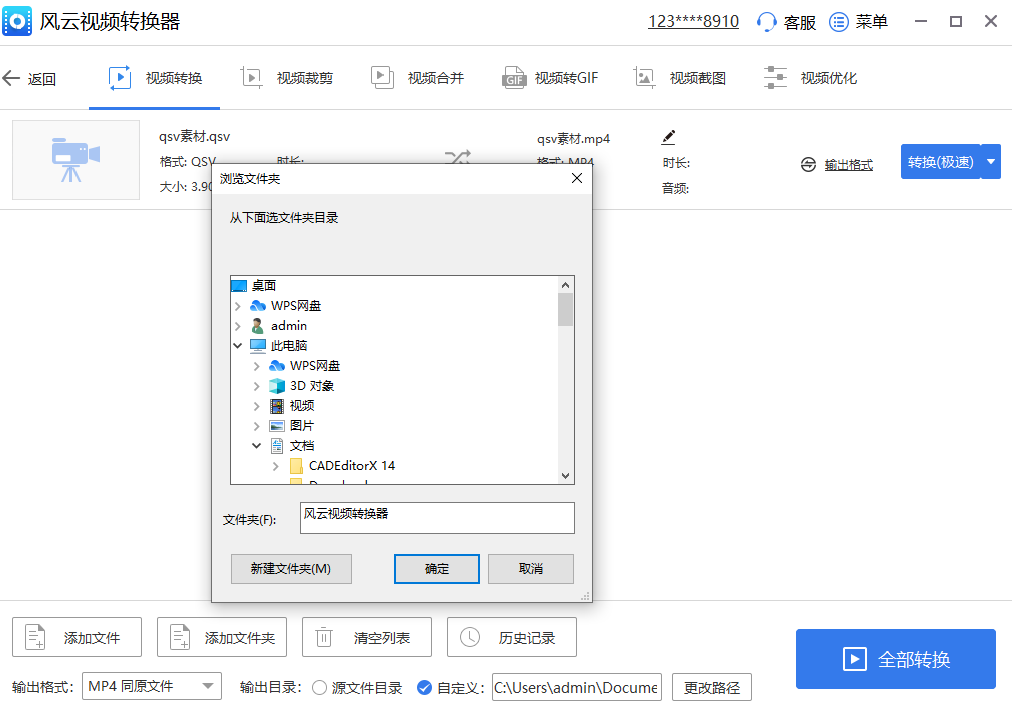
Task: Click the 视频转GIF icon
Action: pos(514,78)
